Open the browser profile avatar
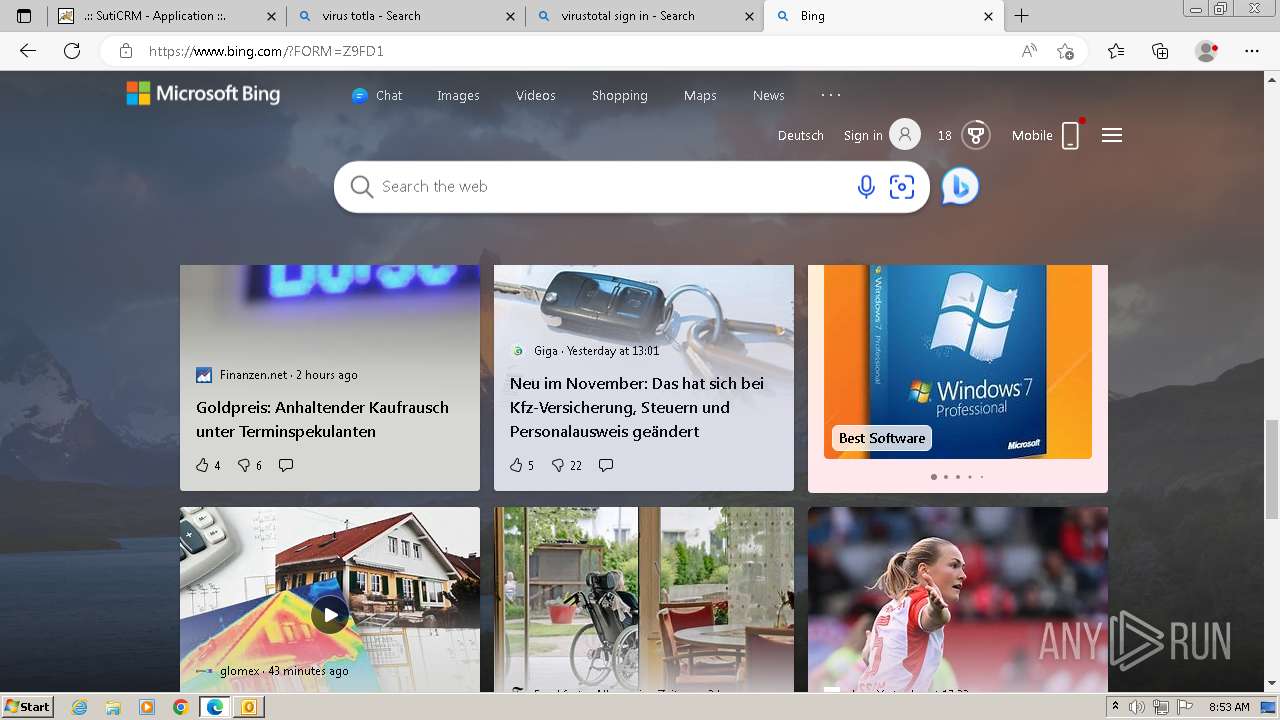Screen dimensions: 1280x720 pyautogui.click(x=1207, y=51)
